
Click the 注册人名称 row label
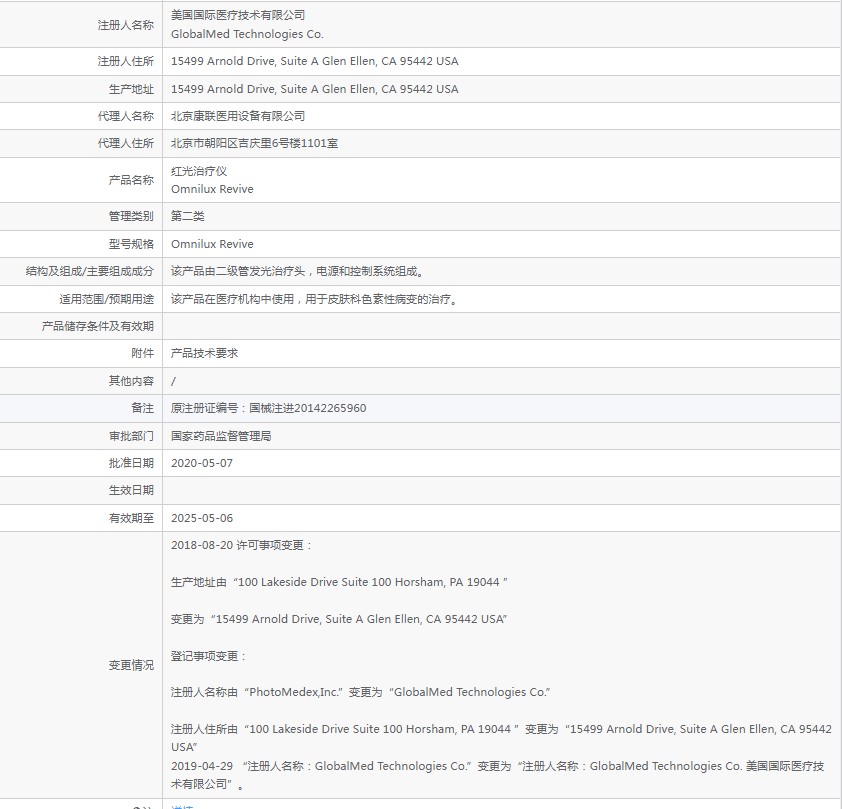(126, 25)
